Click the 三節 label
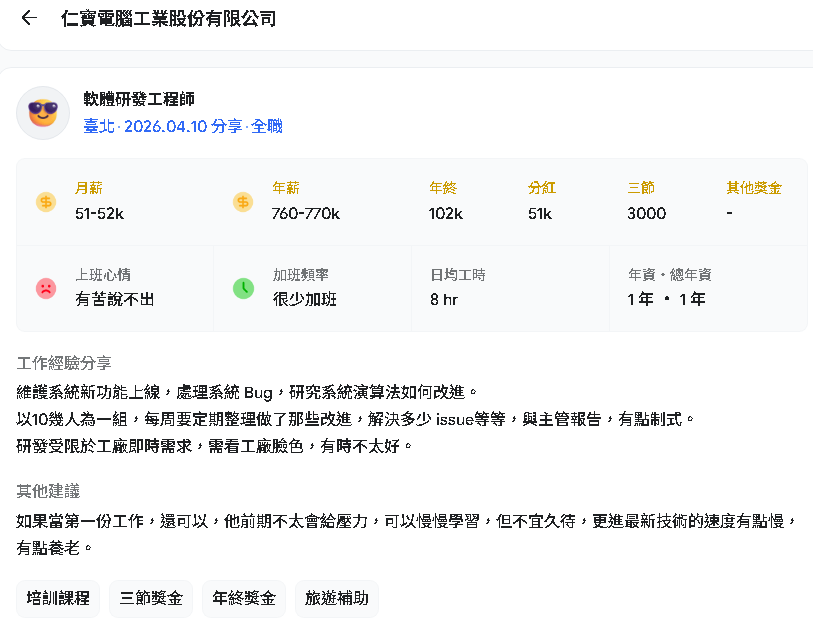Viewport: 813px width, 628px height. pyautogui.click(x=641, y=188)
